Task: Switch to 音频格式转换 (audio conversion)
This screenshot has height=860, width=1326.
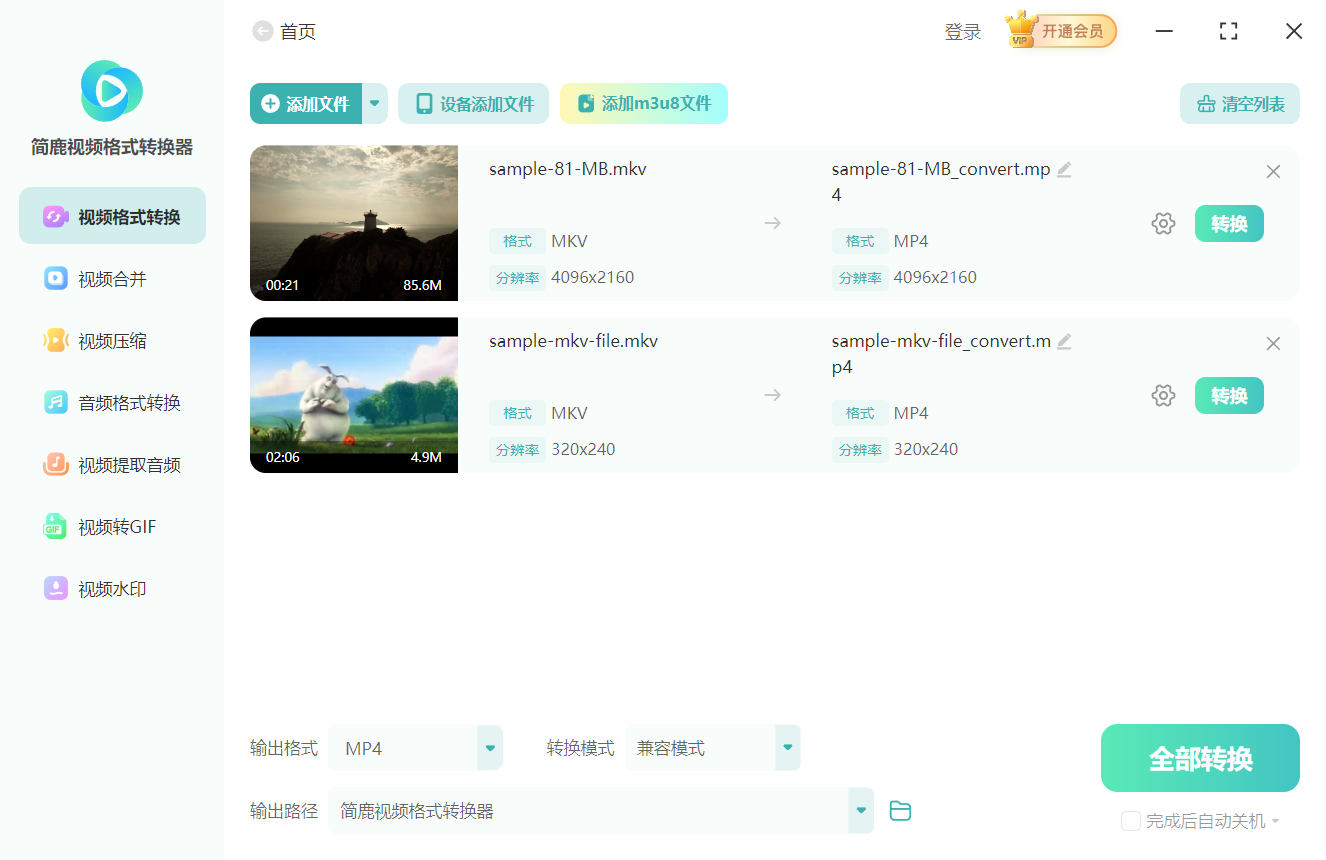Action: coord(111,402)
